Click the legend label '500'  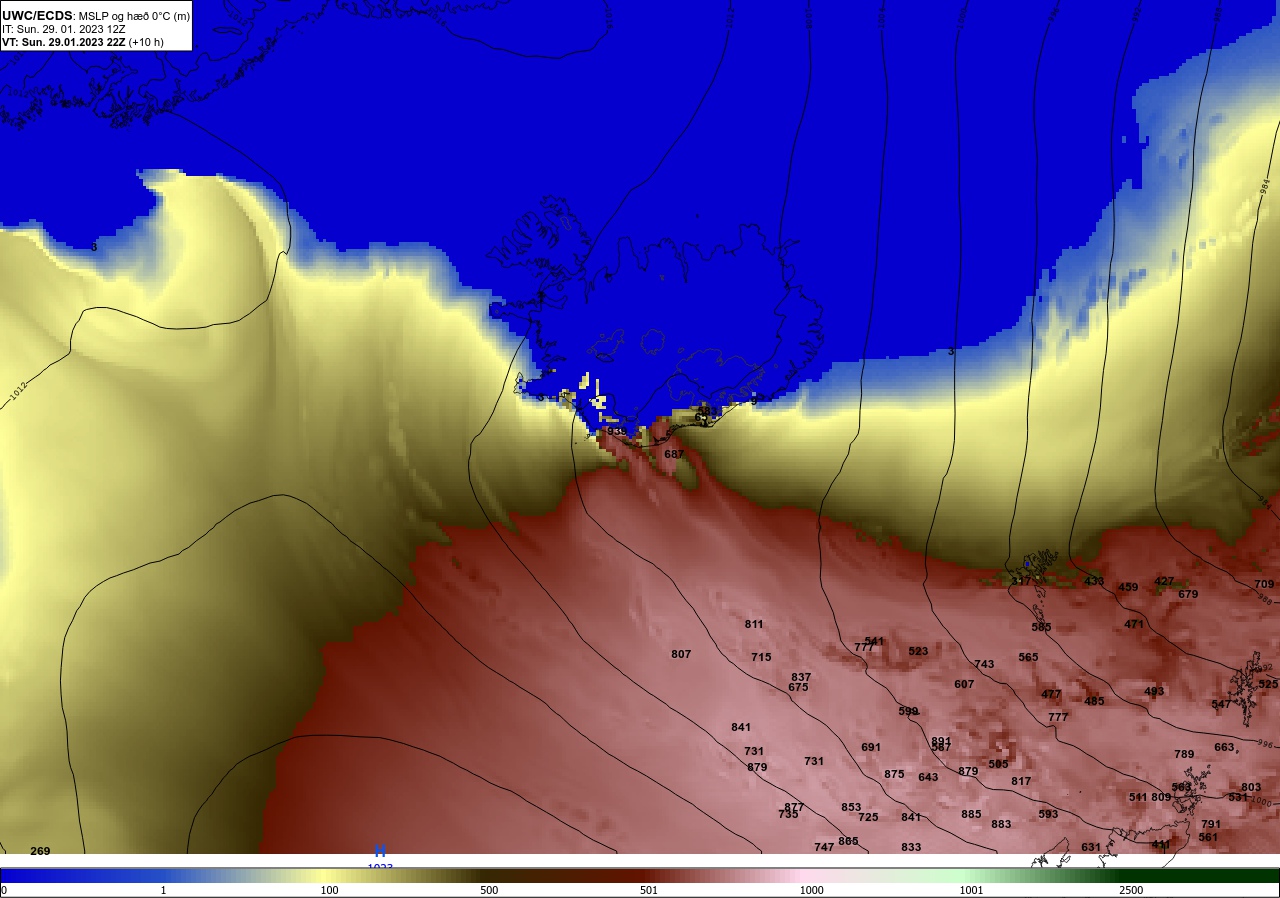click(489, 890)
